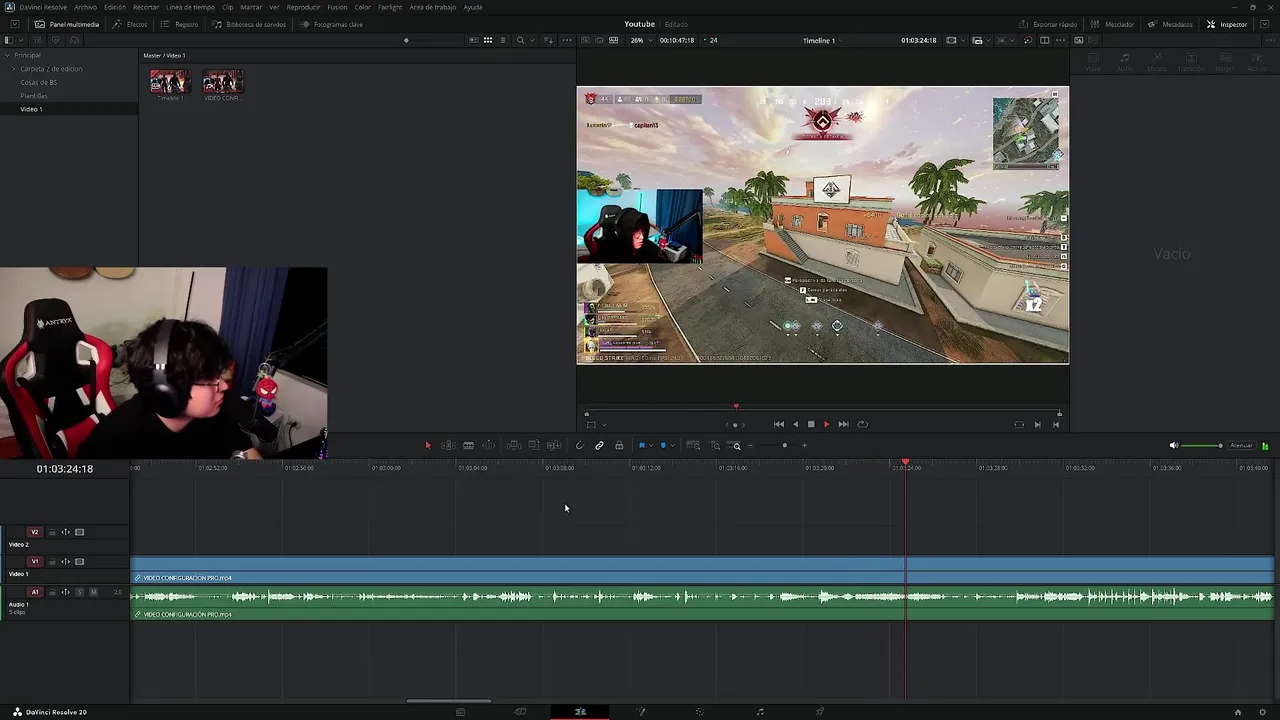Open the media pool search magnifier
Viewport: 1280px width, 720px height.
[520, 40]
